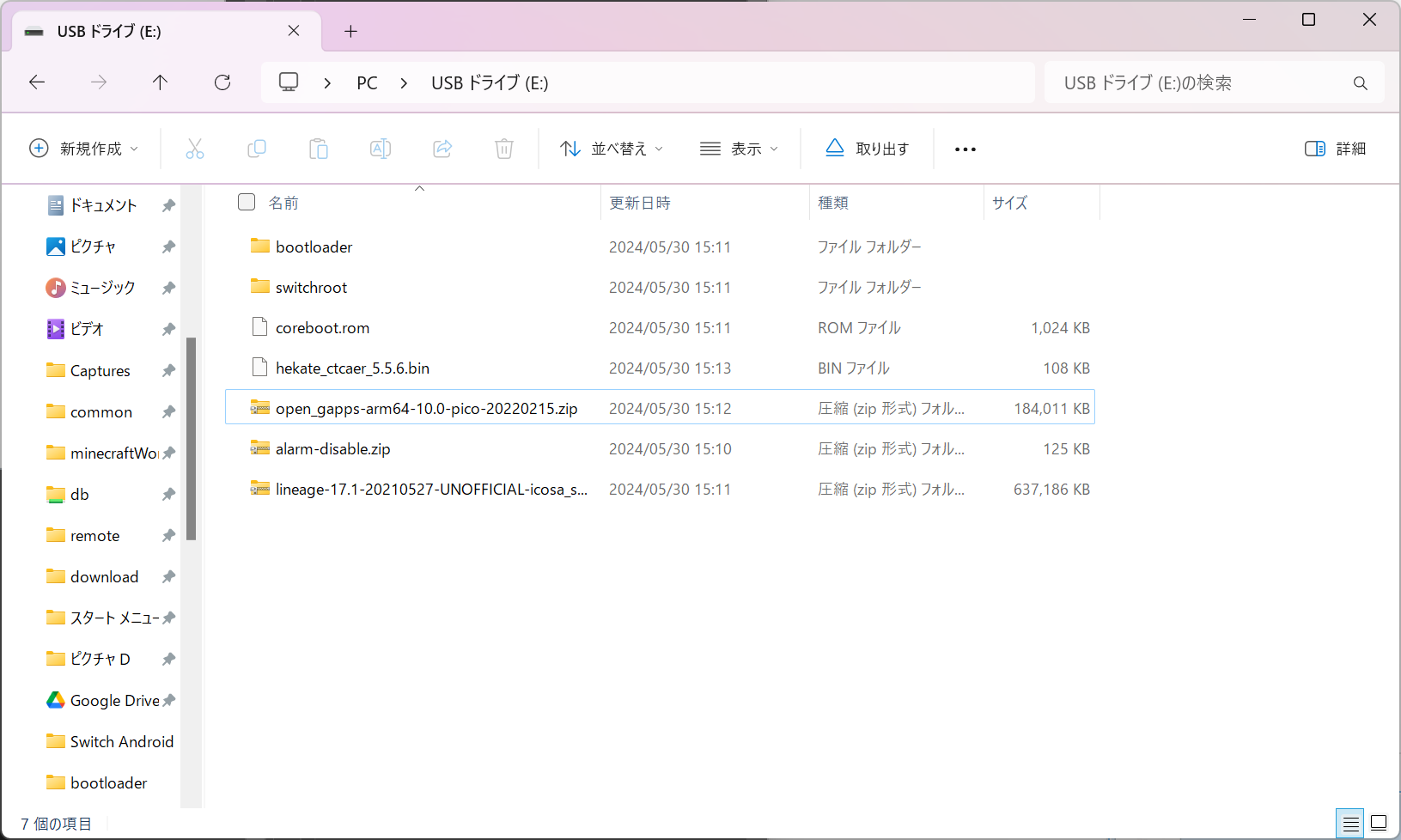Click the Cut scissors icon

(195, 149)
